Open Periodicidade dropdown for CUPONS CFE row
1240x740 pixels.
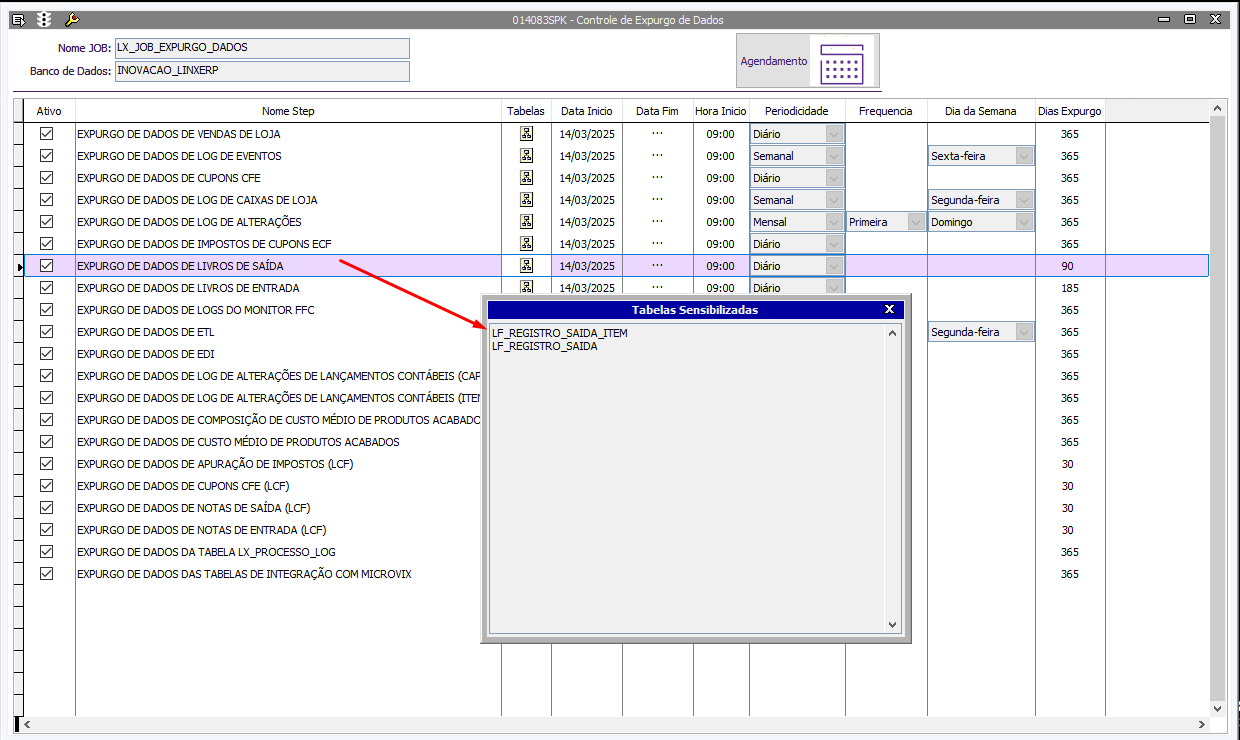click(x=834, y=178)
